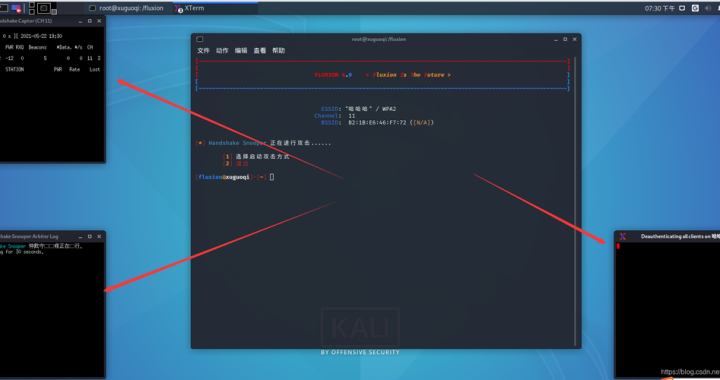Switch to root@xuguoqi:/fluxion taskbar window
Image resolution: width=720 pixels, height=380 pixels.
[x=126, y=8]
